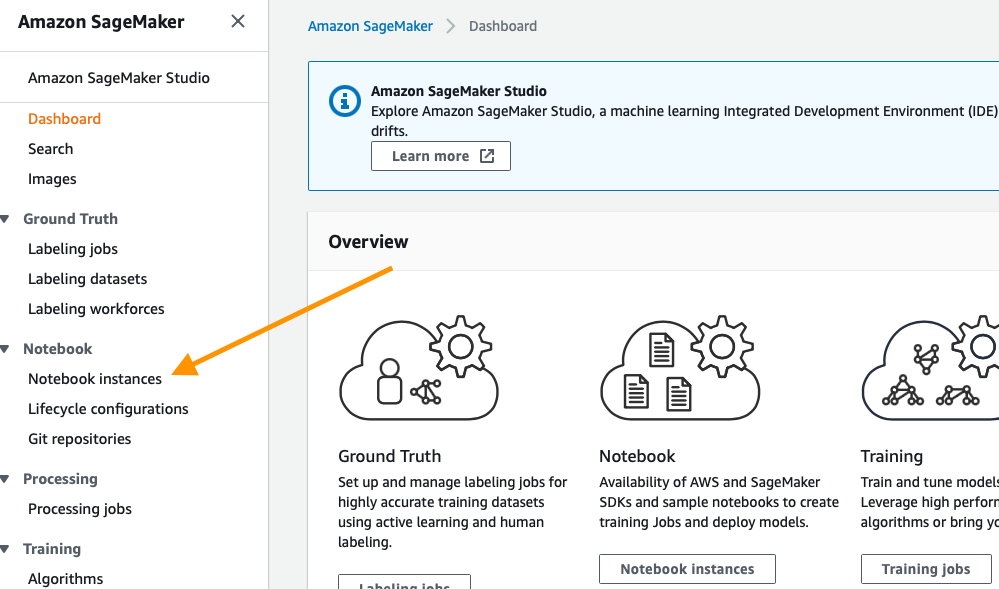The height and width of the screenshot is (589, 999).
Task: Click the Amazon SageMaker Studio banner title
Action: point(459,91)
